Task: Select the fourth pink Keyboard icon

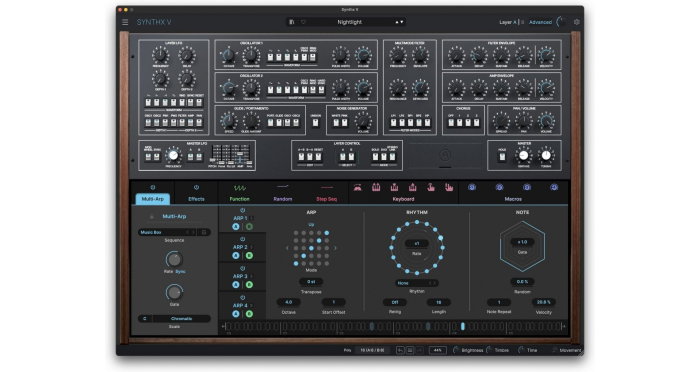Action: (x=412, y=188)
